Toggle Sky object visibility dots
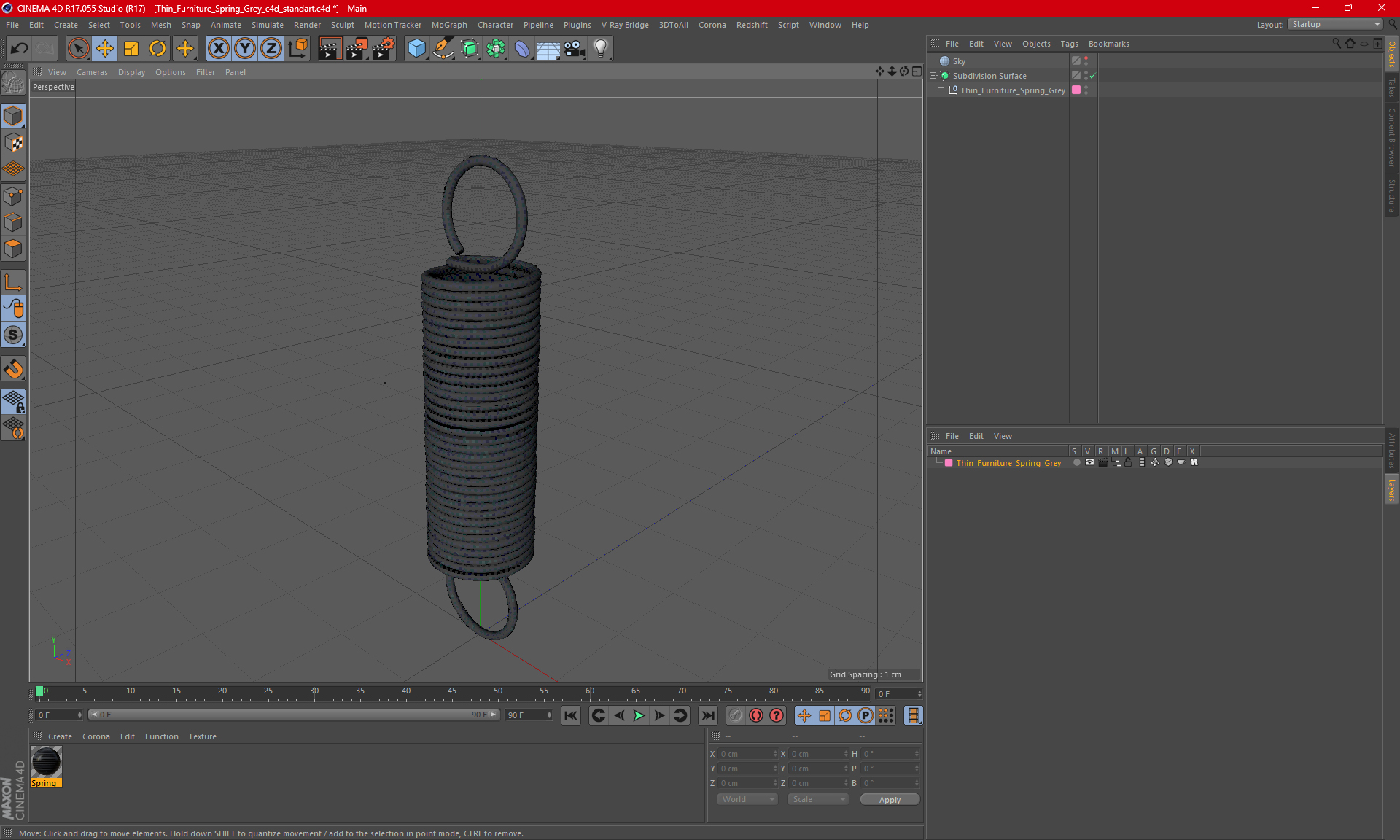Viewport: 1400px width, 840px height. click(1086, 61)
